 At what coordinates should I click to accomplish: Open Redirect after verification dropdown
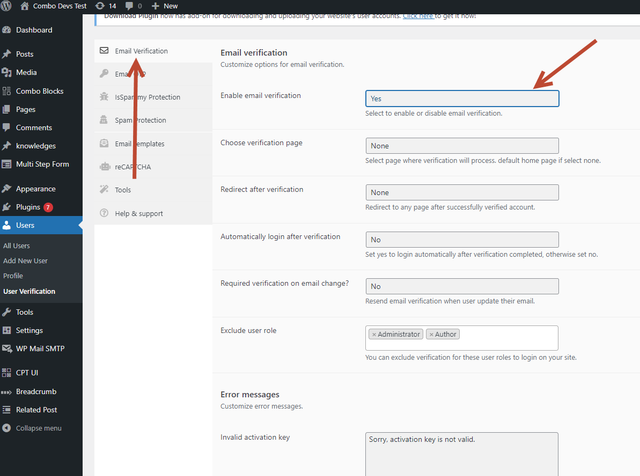point(462,192)
